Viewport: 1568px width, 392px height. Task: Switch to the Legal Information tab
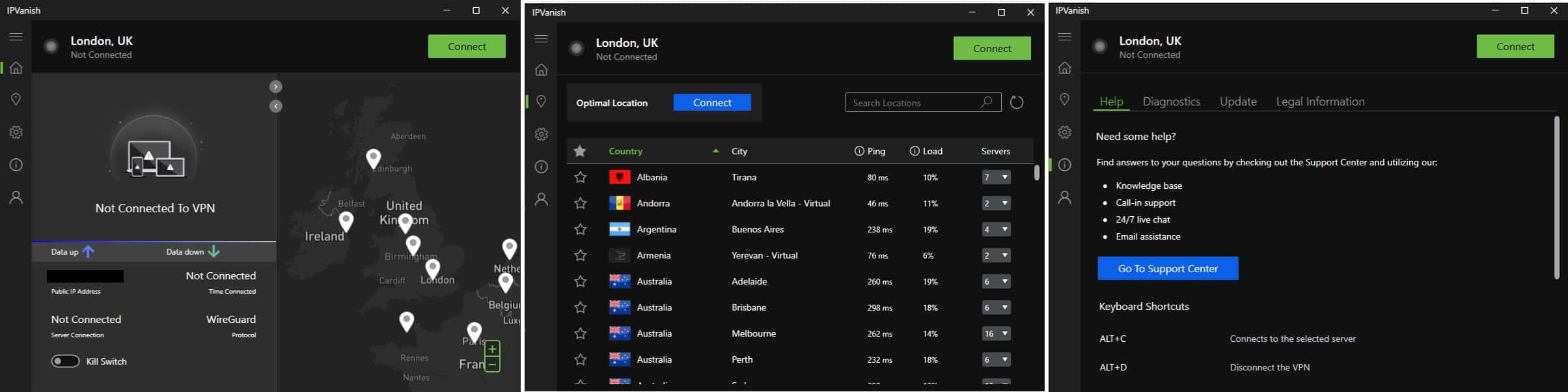coord(1320,102)
